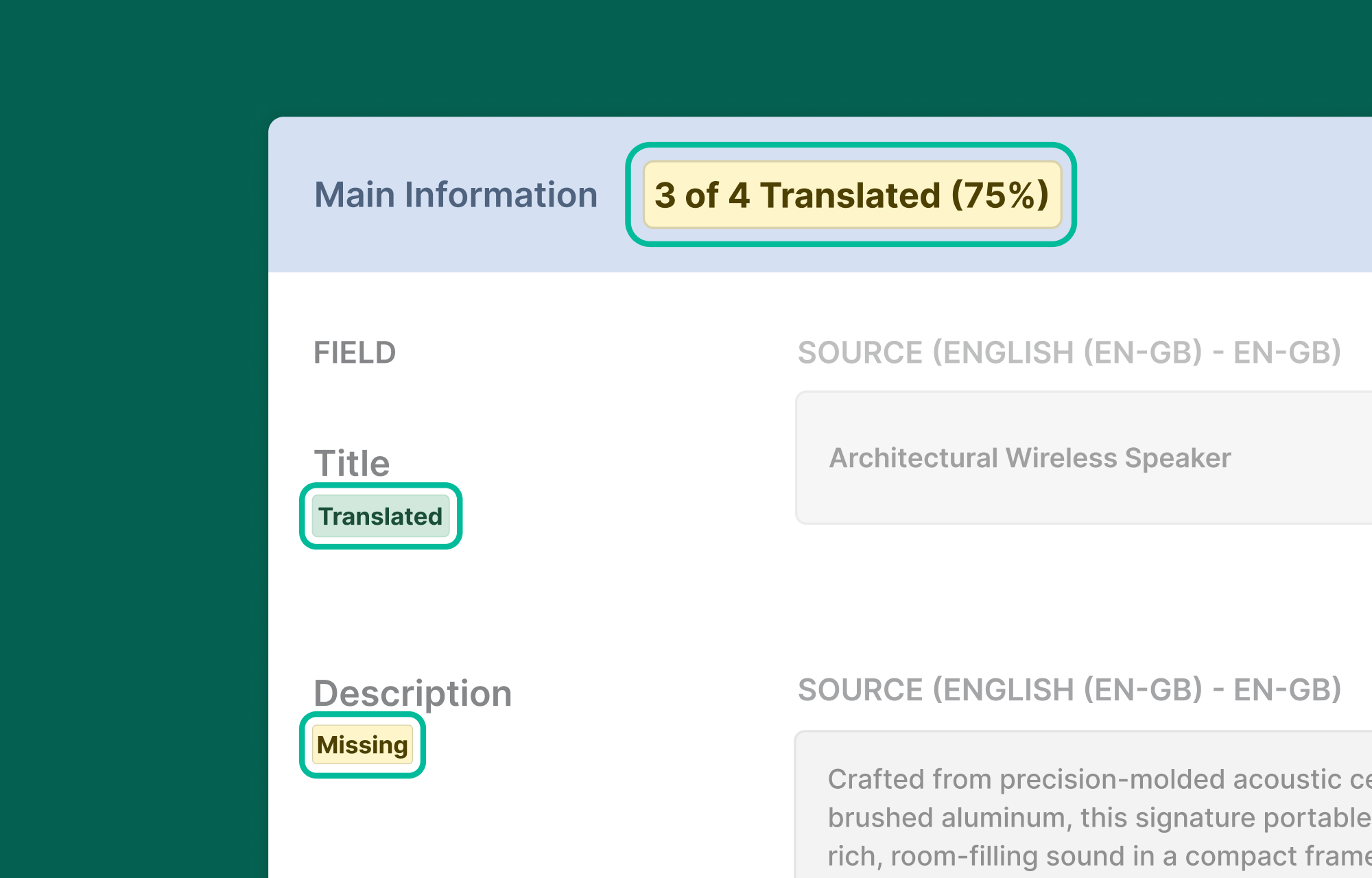Image resolution: width=1372 pixels, height=878 pixels.
Task: Click the 'Missing' status badge under Description
Action: (x=362, y=744)
